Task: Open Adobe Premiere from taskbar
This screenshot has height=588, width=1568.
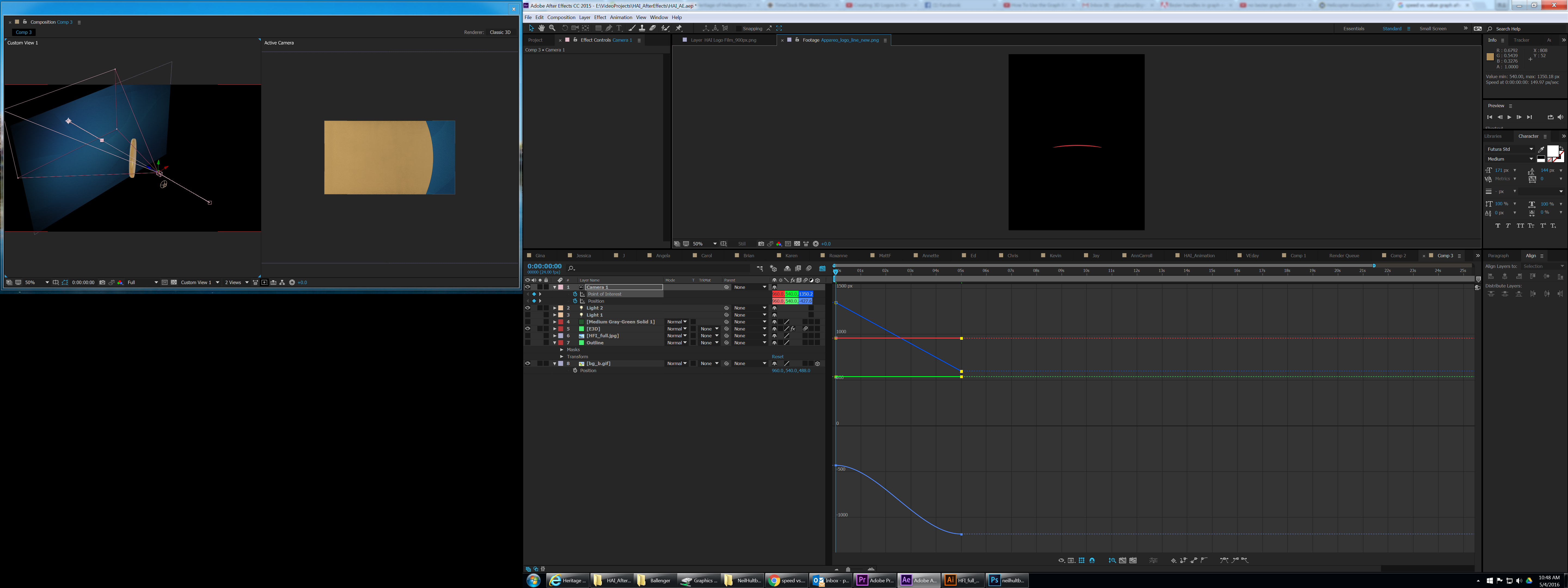Action: click(x=875, y=580)
